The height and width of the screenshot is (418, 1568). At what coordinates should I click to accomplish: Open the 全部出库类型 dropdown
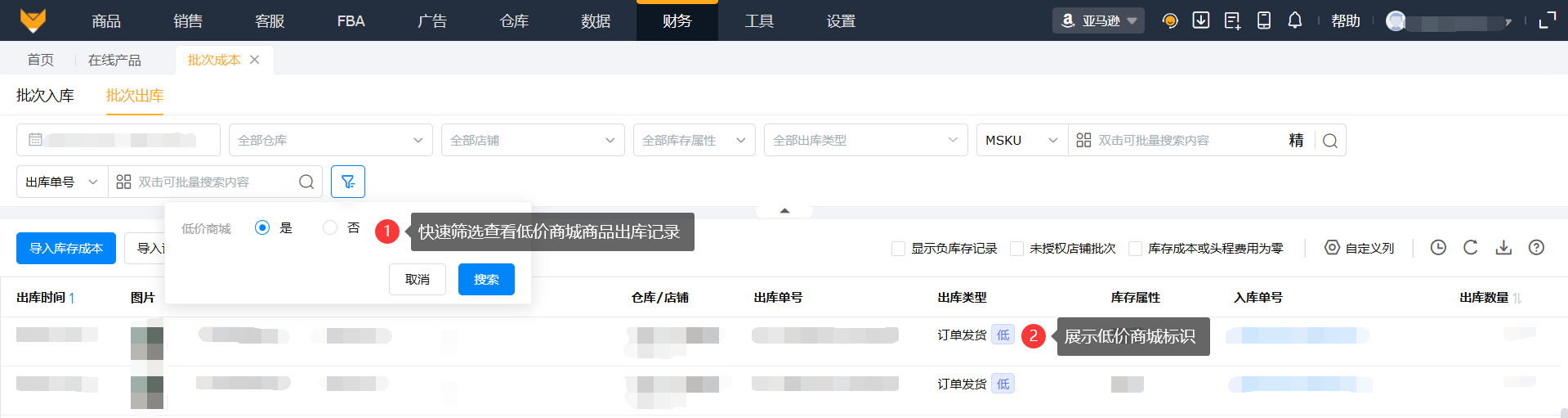point(865,140)
